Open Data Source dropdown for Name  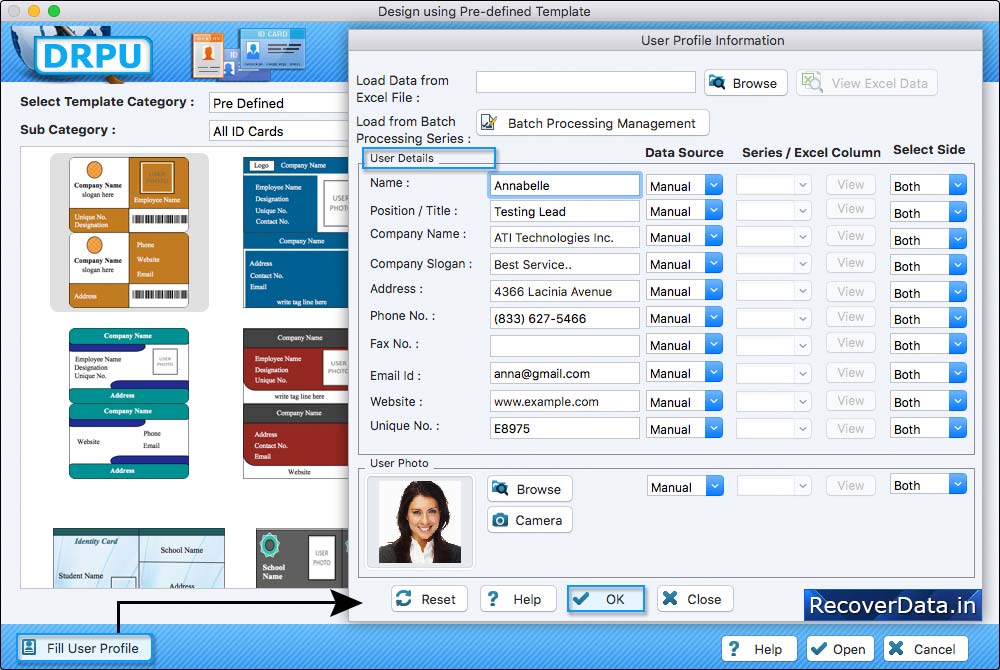click(684, 186)
